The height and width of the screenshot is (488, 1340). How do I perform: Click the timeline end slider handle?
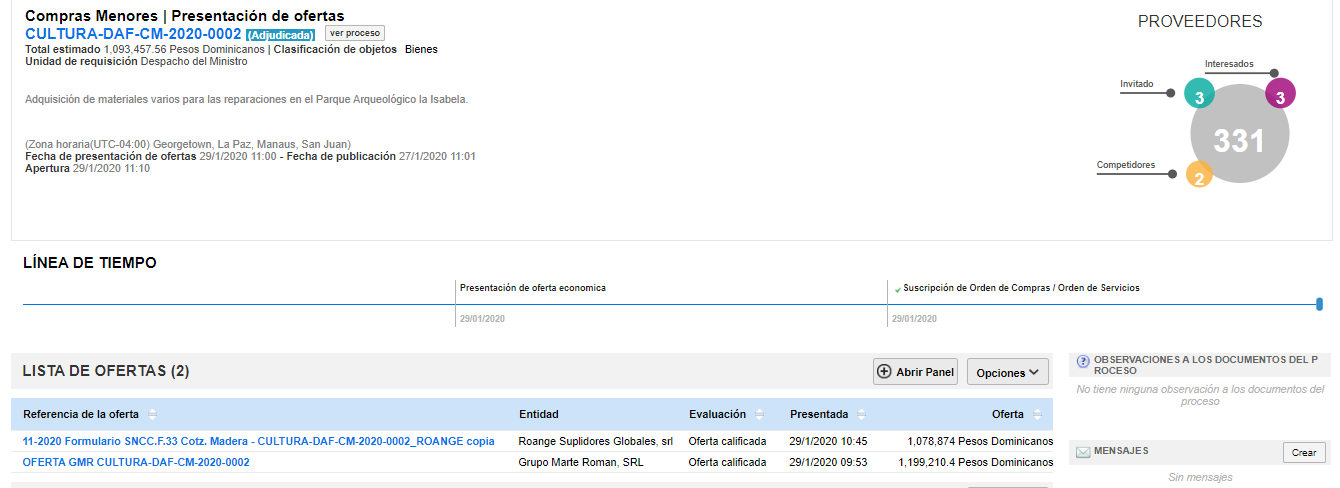click(x=1319, y=304)
